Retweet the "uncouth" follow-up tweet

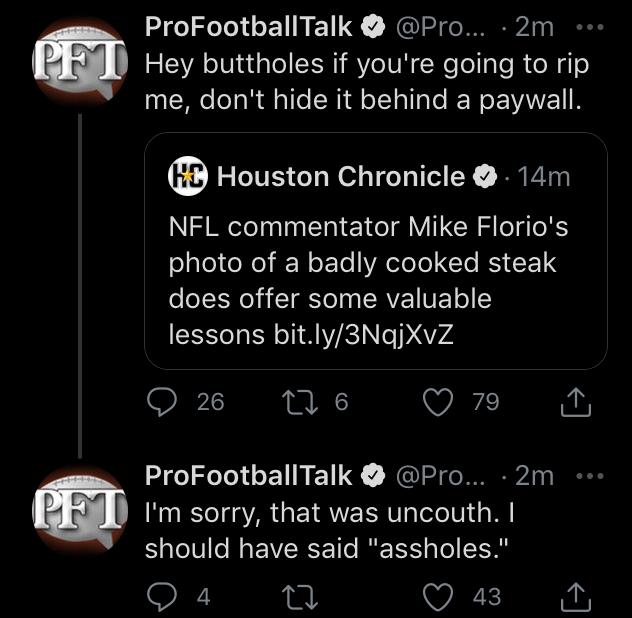(300, 597)
